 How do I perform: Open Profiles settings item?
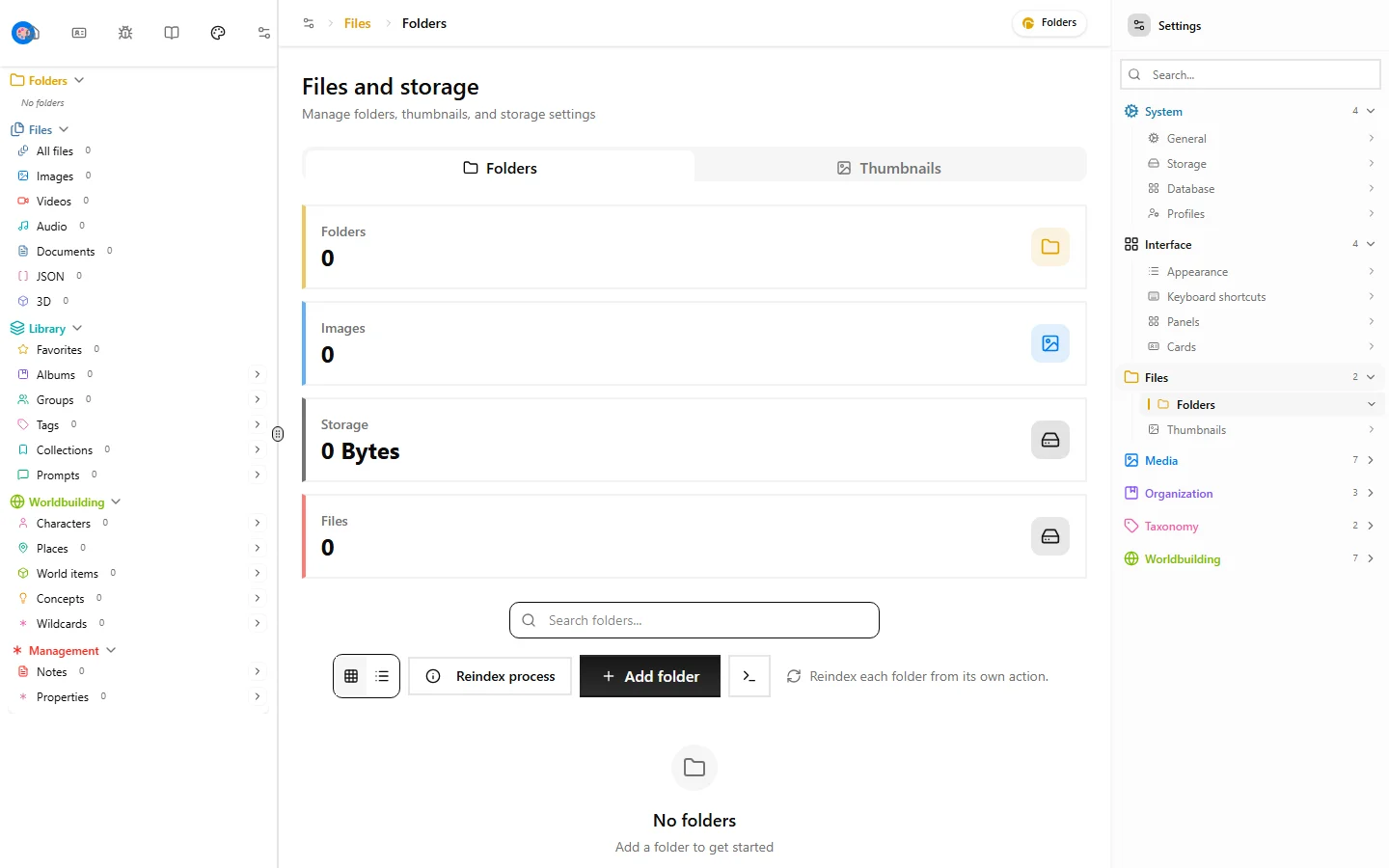coord(1261,214)
